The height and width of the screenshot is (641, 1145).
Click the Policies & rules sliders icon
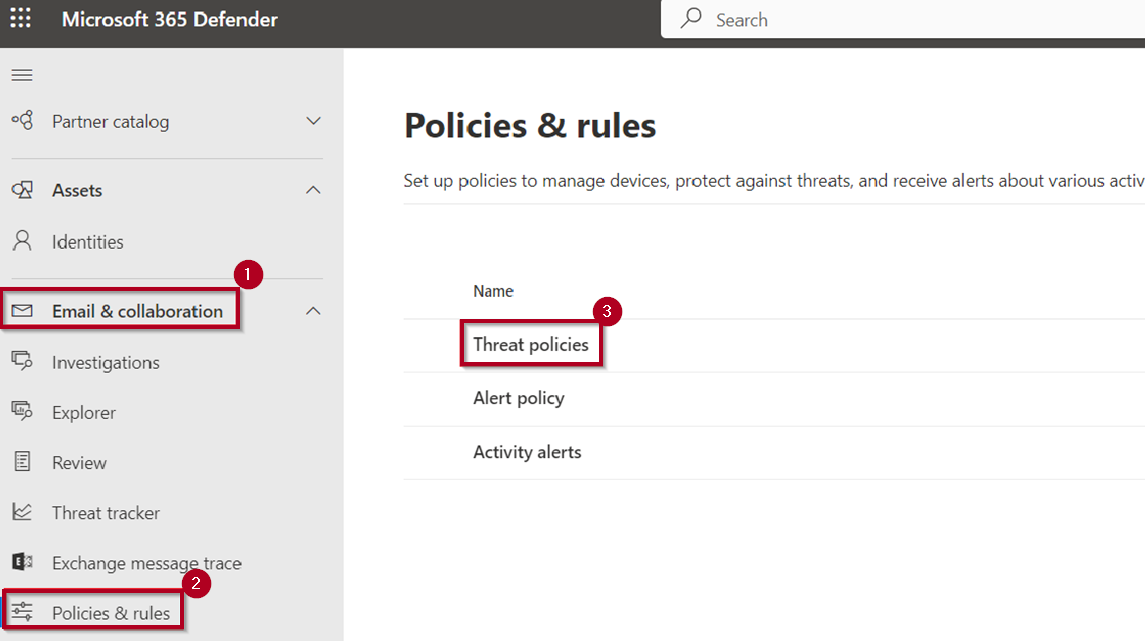21,612
